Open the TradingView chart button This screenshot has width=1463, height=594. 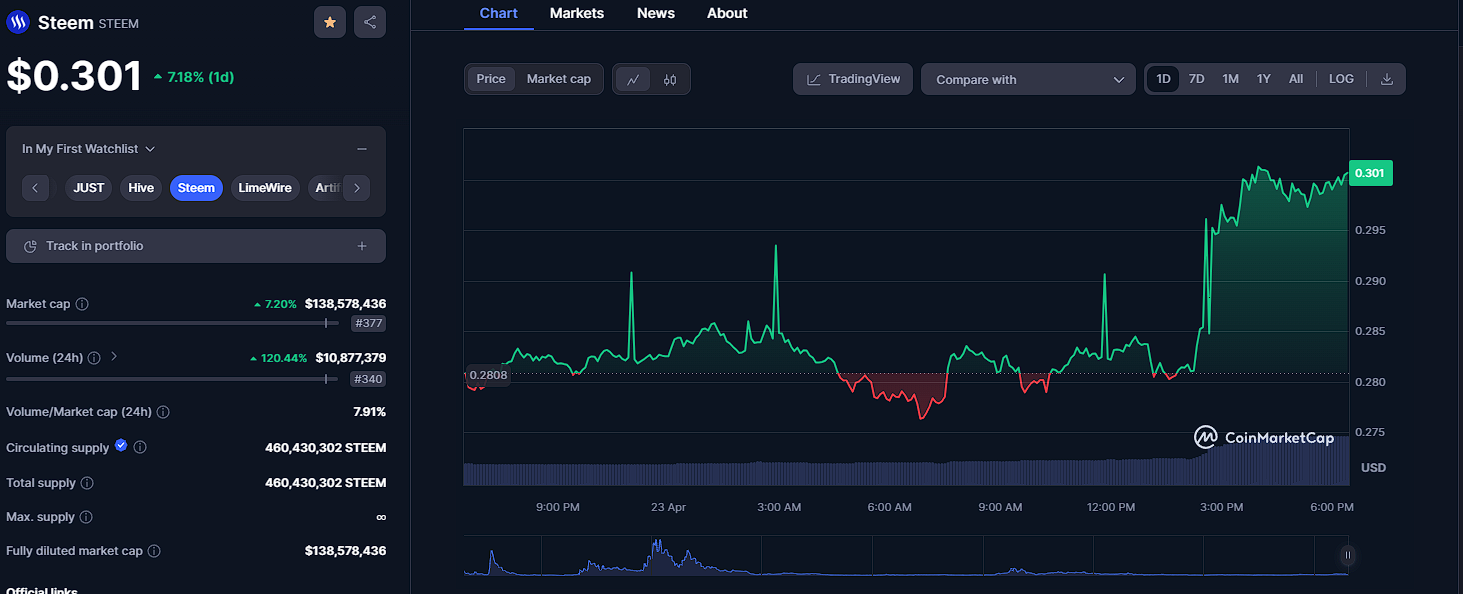[853, 79]
